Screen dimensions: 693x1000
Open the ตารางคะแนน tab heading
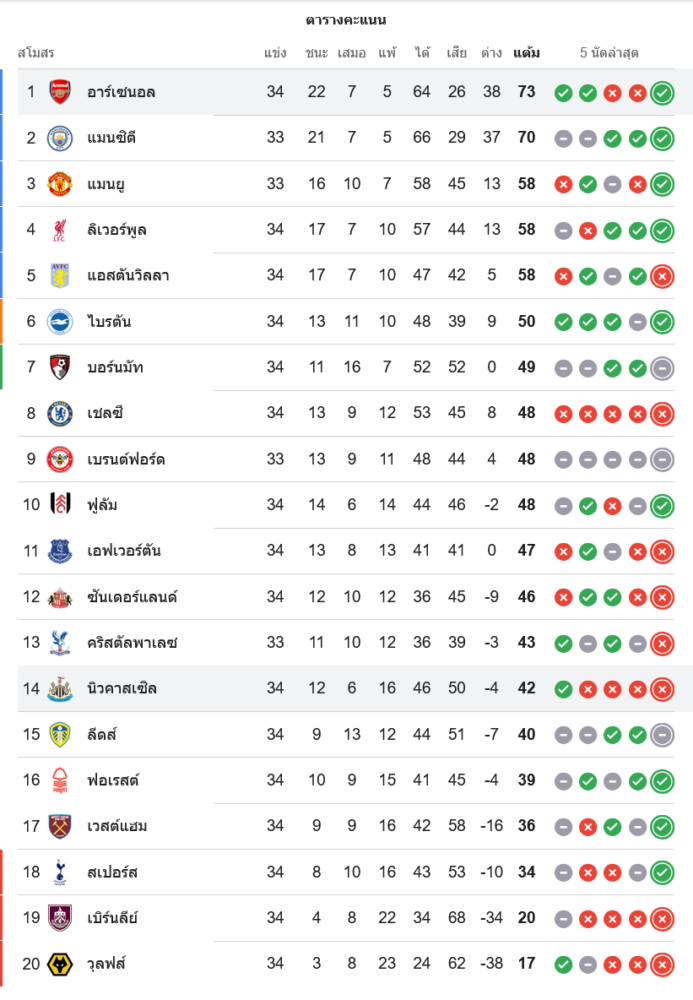click(346, 20)
